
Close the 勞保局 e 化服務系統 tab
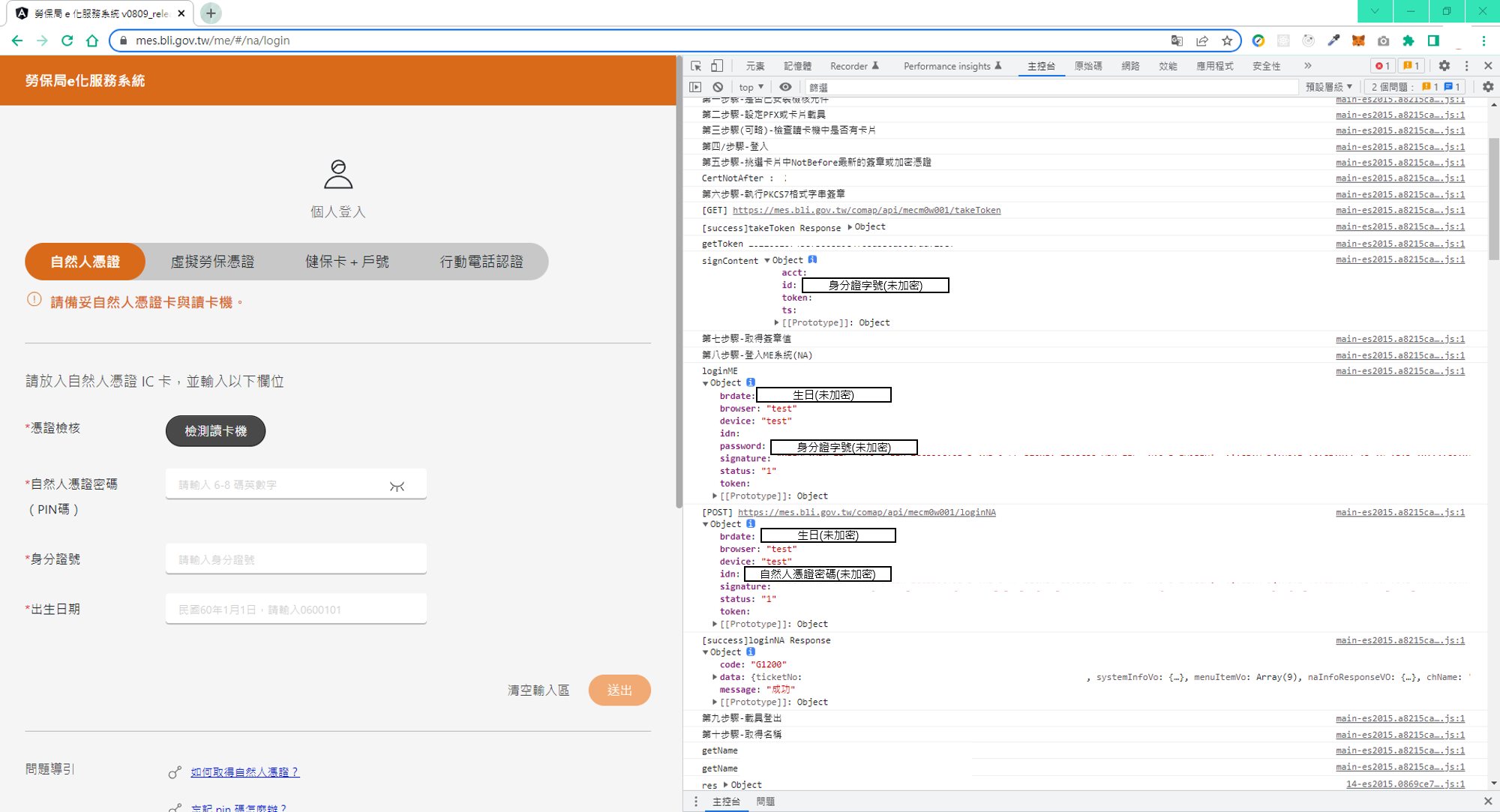tap(181, 13)
